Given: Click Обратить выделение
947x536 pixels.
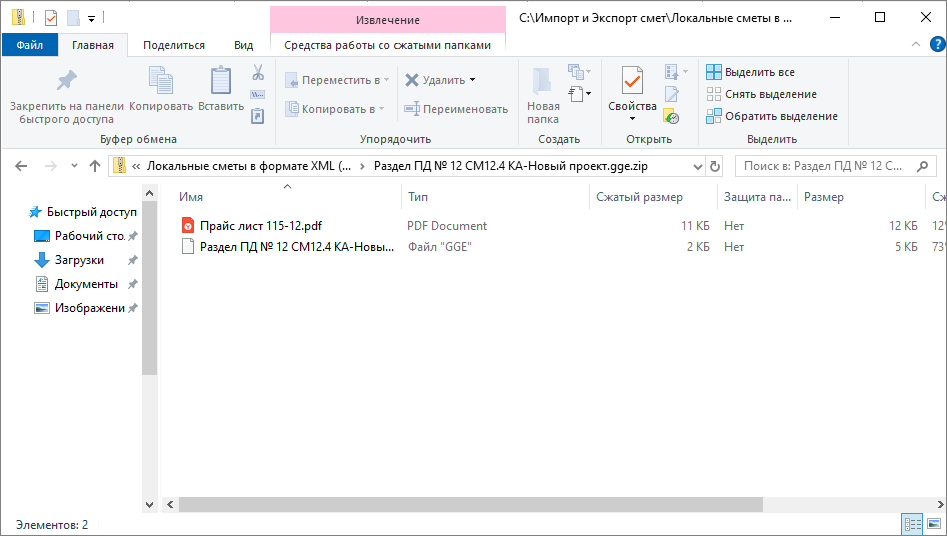Looking at the screenshot, I should (x=772, y=116).
